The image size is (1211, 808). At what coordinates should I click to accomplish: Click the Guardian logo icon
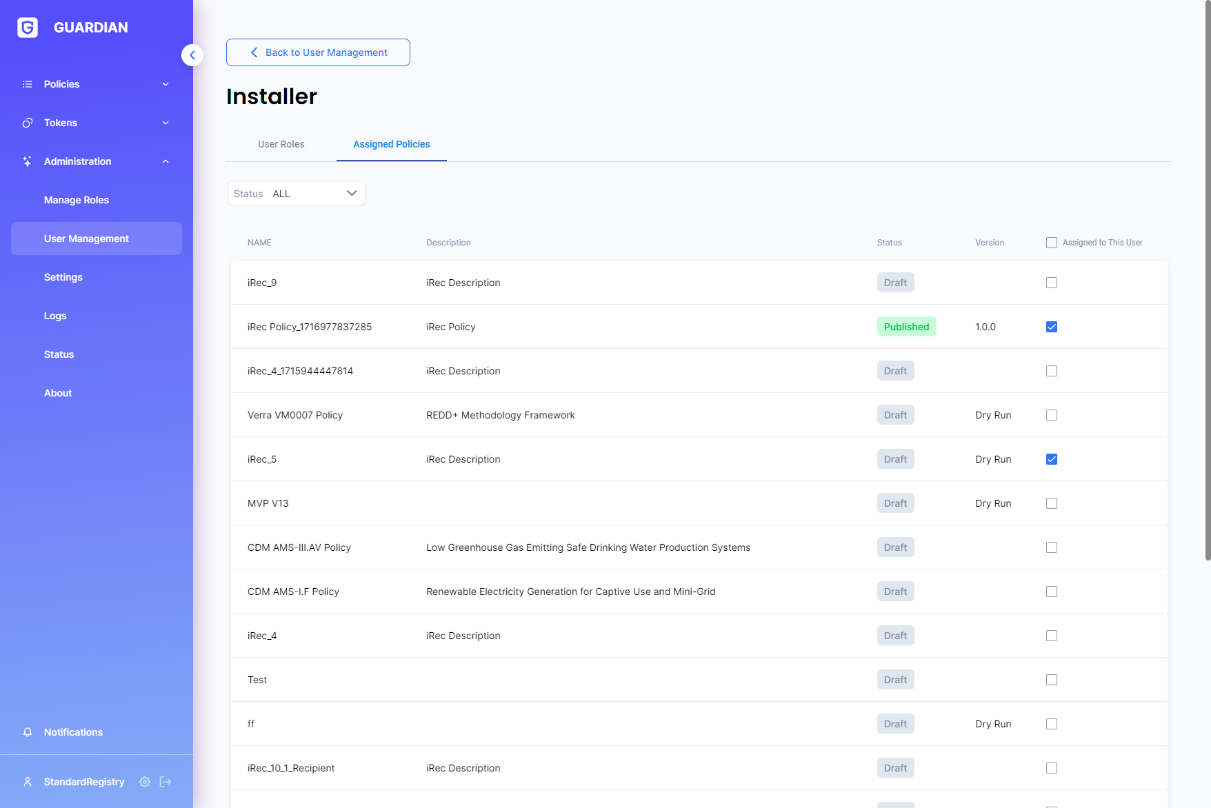pos(28,28)
